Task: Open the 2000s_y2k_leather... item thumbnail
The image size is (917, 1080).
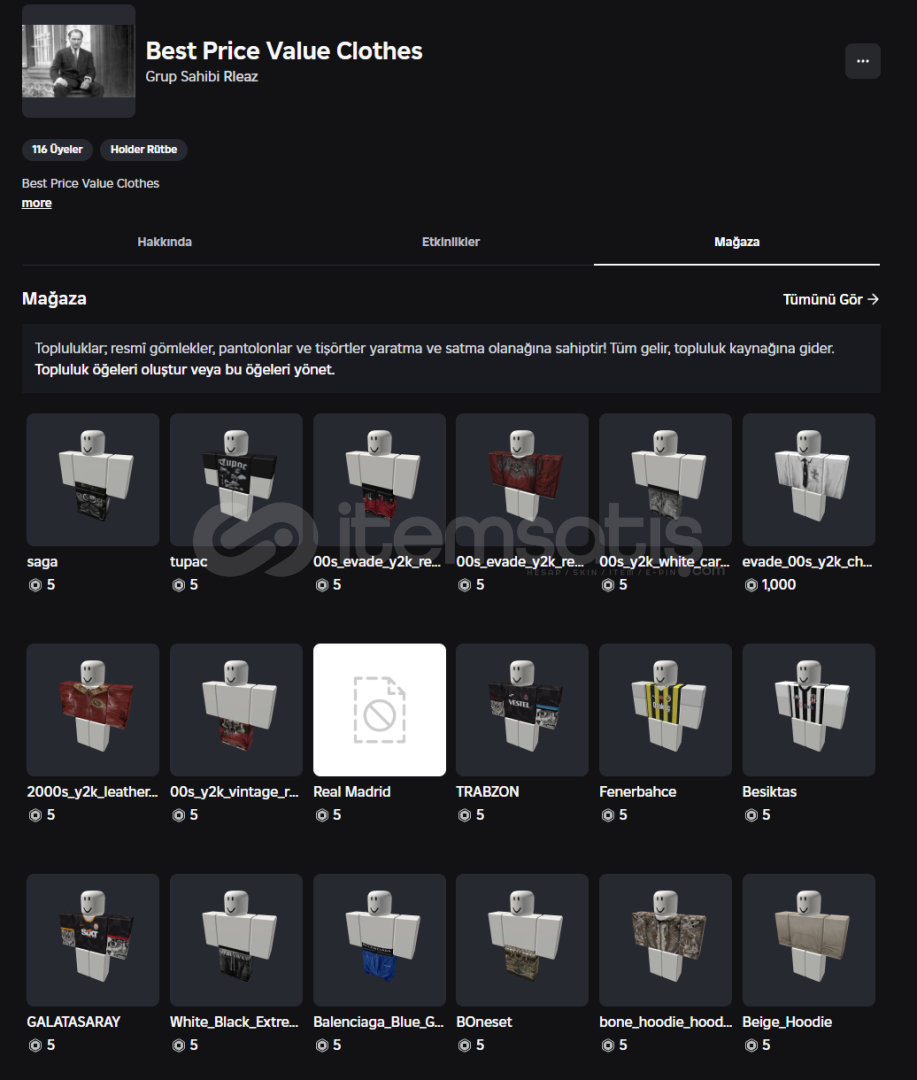Action: (x=93, y=710)
